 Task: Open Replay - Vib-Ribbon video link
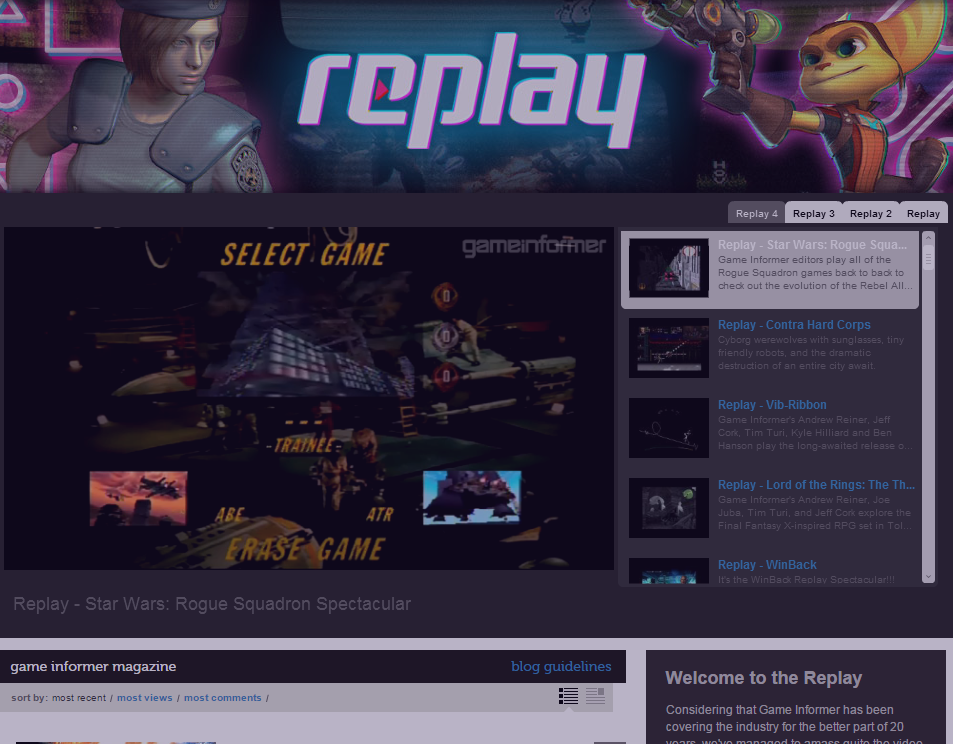pos(772,405)
